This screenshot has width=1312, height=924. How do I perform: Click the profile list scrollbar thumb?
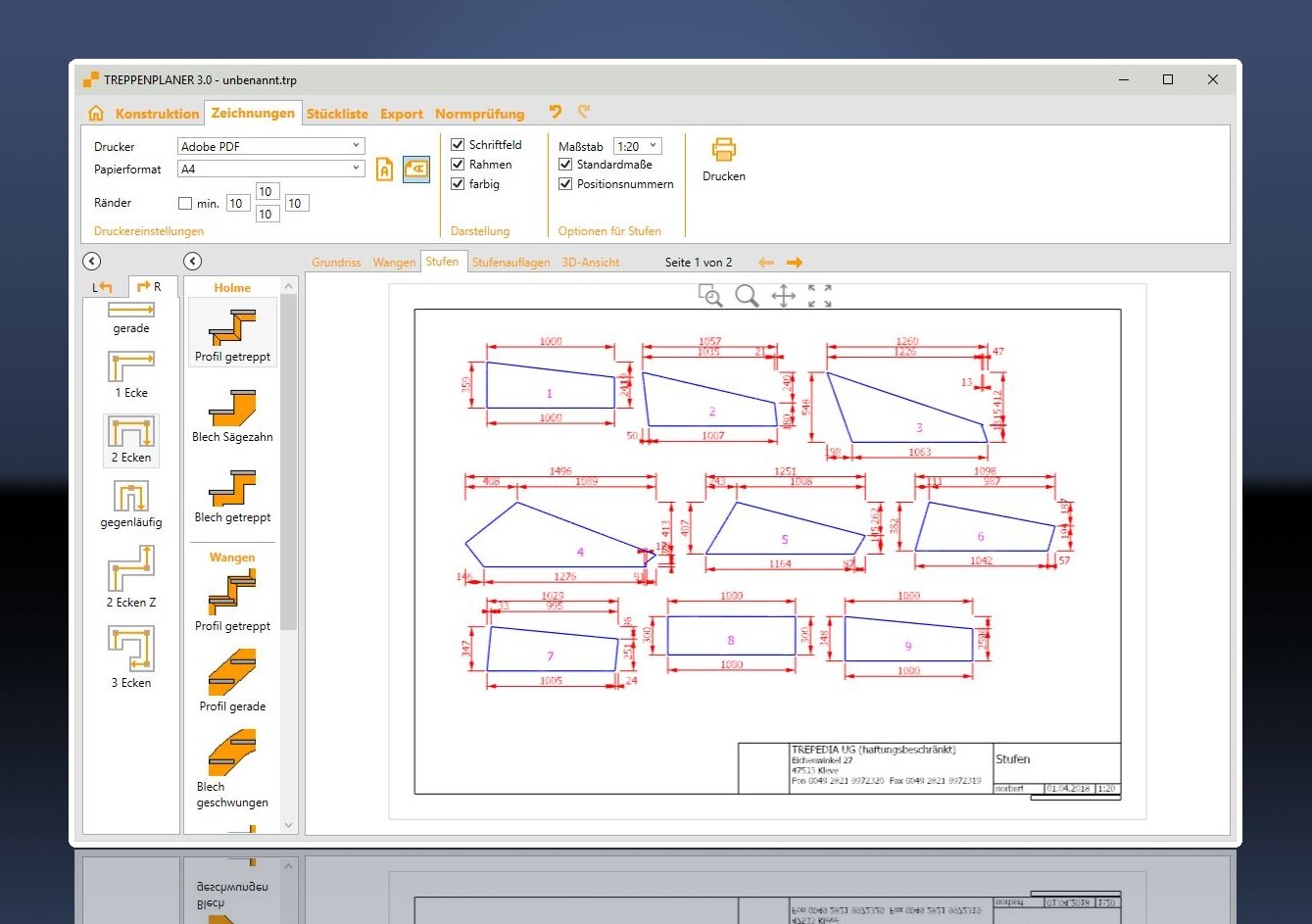coord(288,462)
